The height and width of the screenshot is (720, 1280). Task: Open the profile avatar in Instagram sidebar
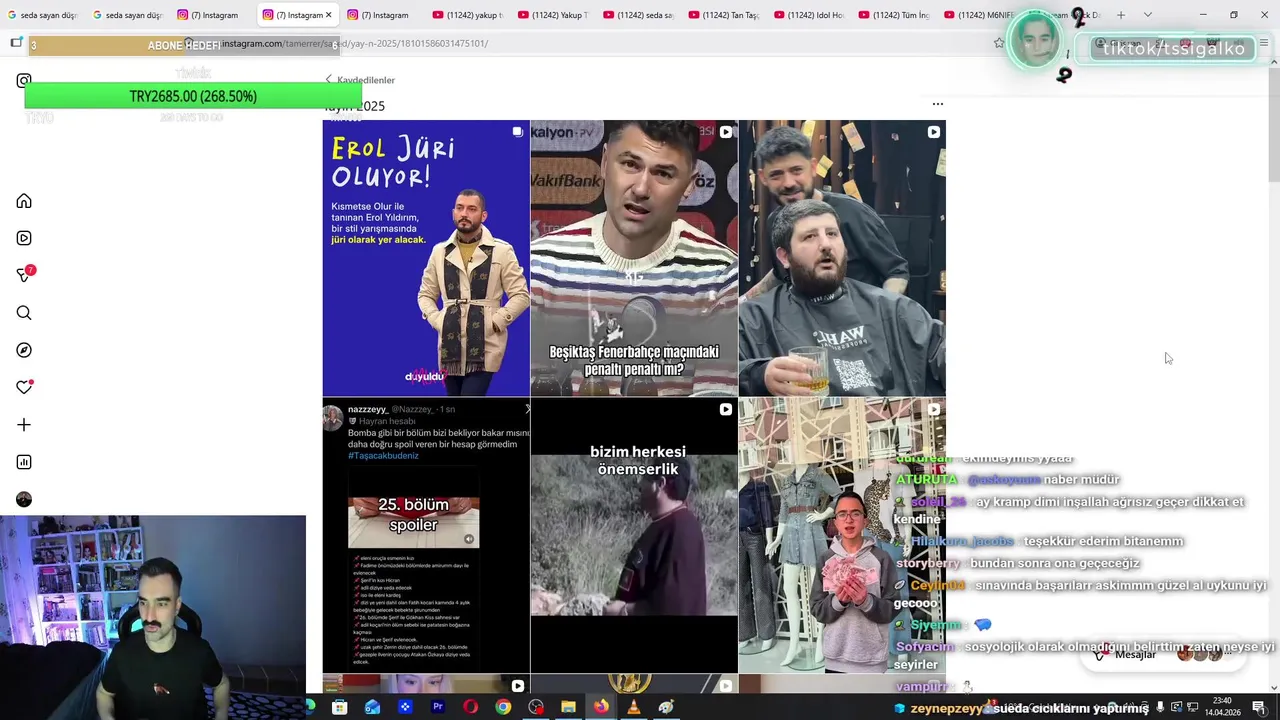[24, 499]
